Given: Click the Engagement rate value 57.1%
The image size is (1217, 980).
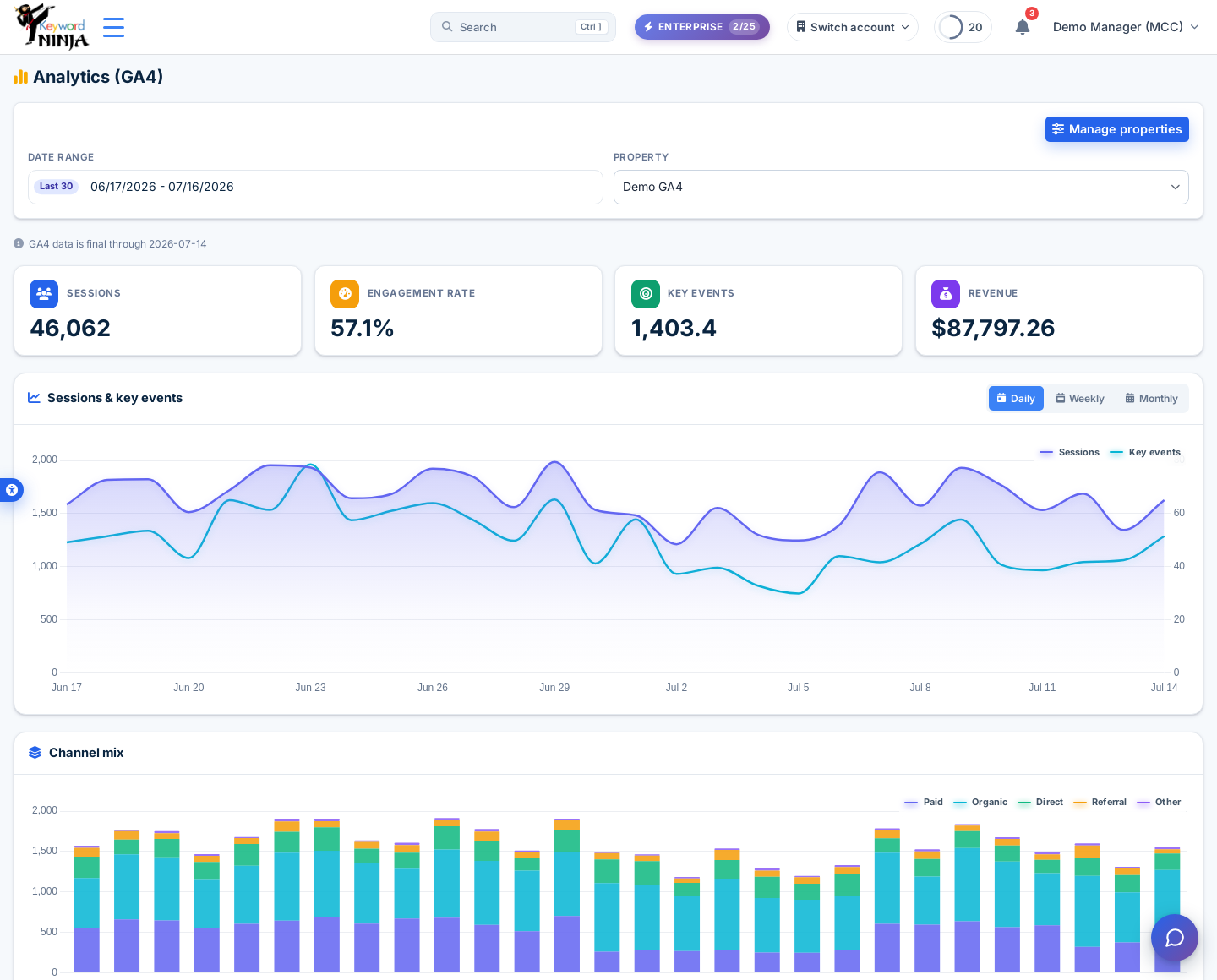Looking at the screenshot, I should click(x=363, y=328).
